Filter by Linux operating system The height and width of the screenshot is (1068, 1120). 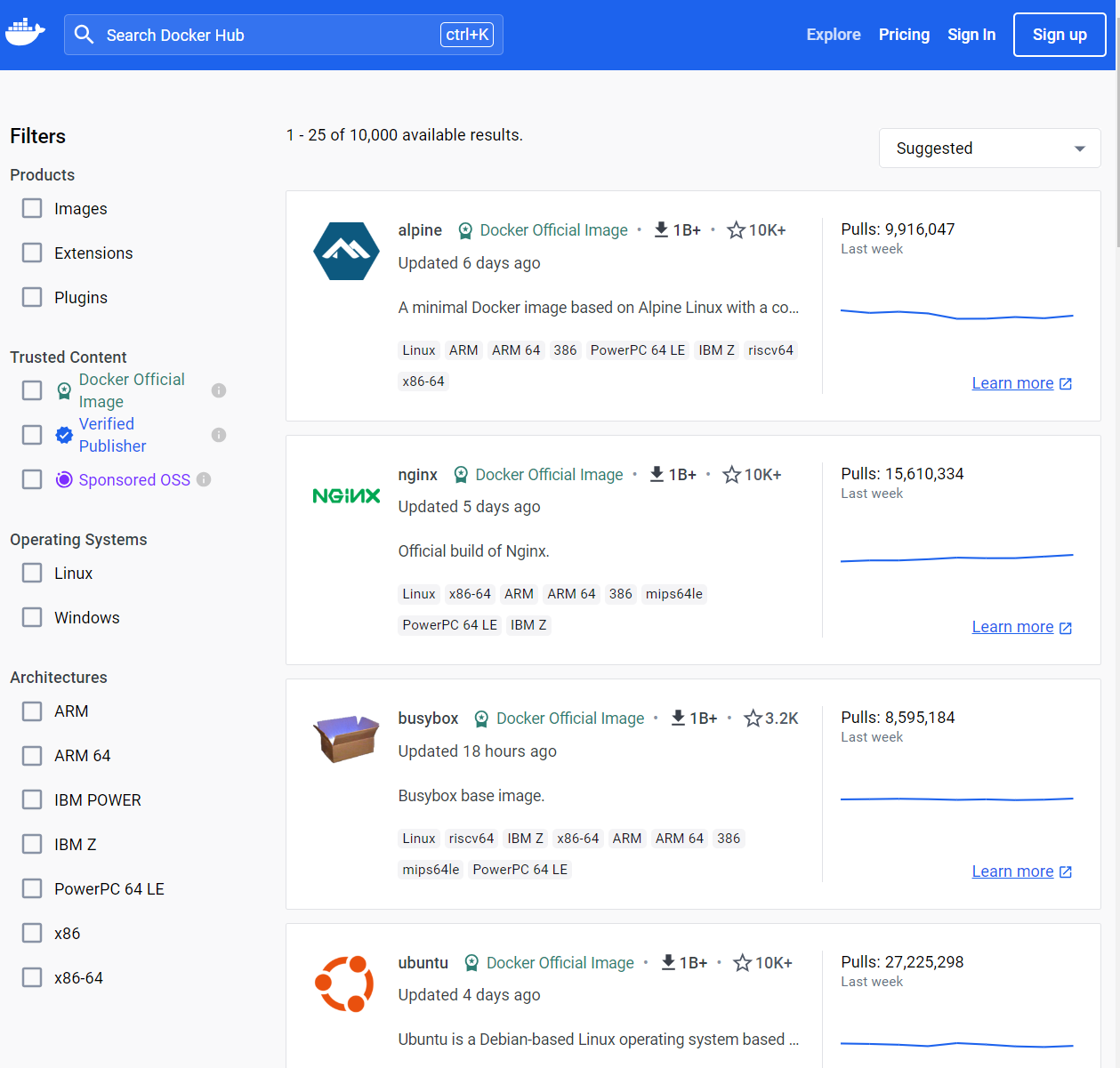pos(32,573)
